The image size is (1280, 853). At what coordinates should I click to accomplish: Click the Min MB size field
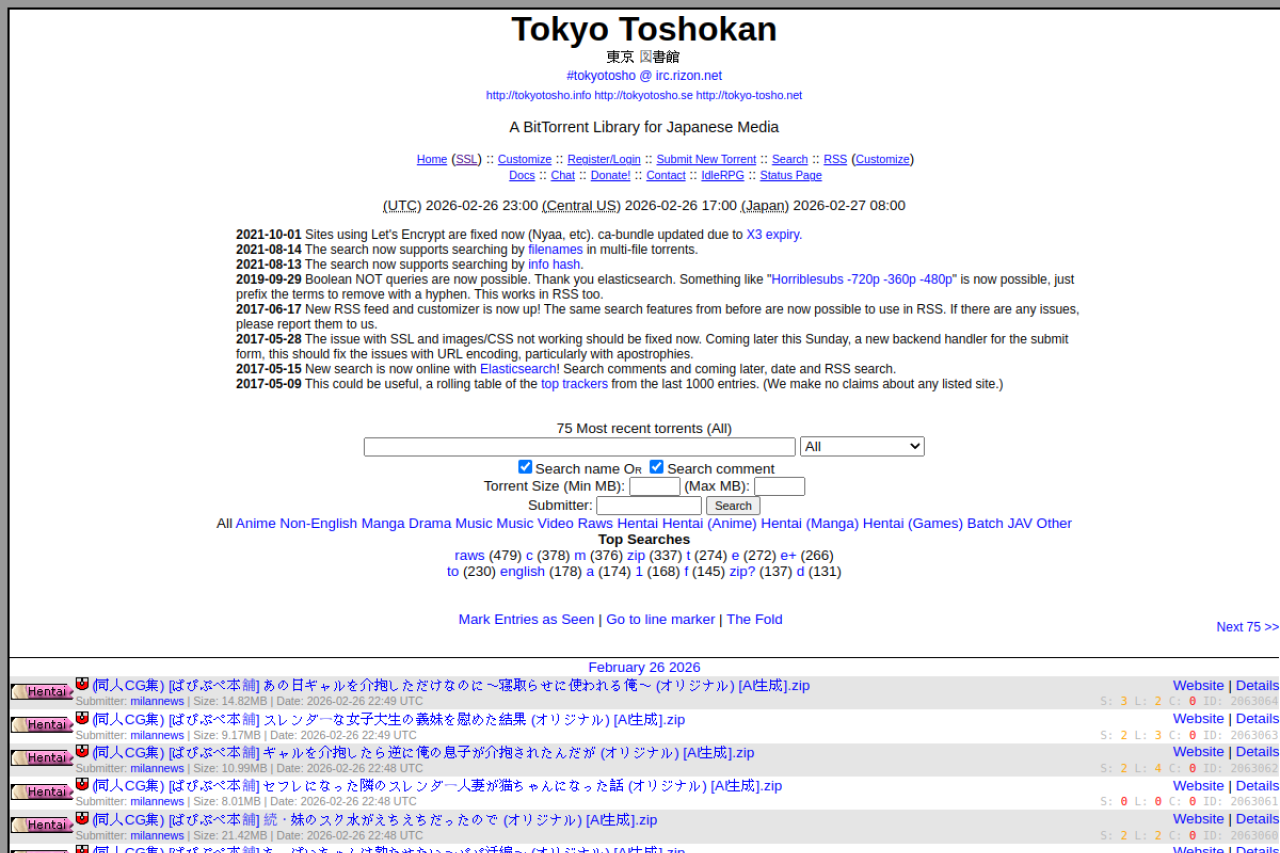point(654,486)
